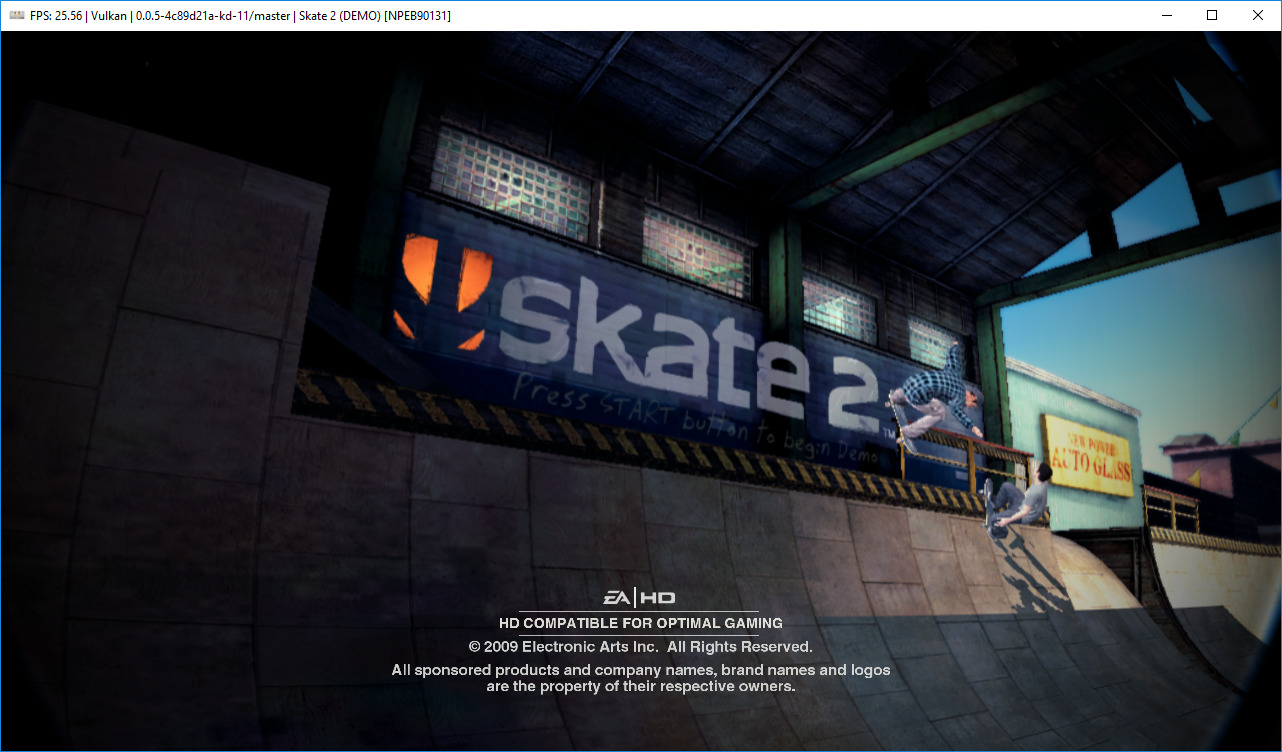Click the 'Press START button to begin Demo' text
The height and width of the screenshot is (752, 1282).
click(696, 418)
